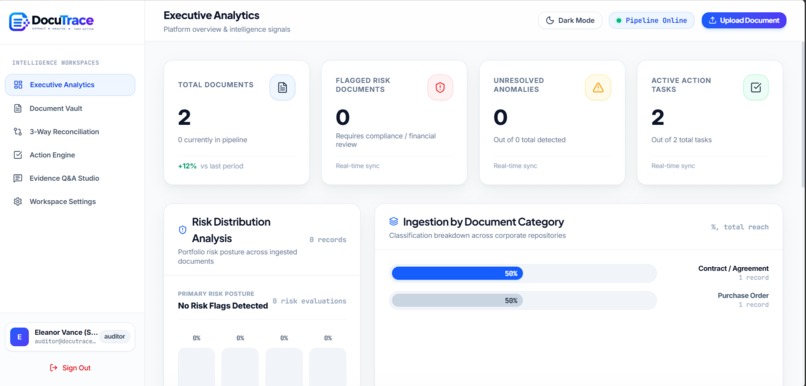Click the Upload Document button

pyautogui.click(x=744, y=21)
